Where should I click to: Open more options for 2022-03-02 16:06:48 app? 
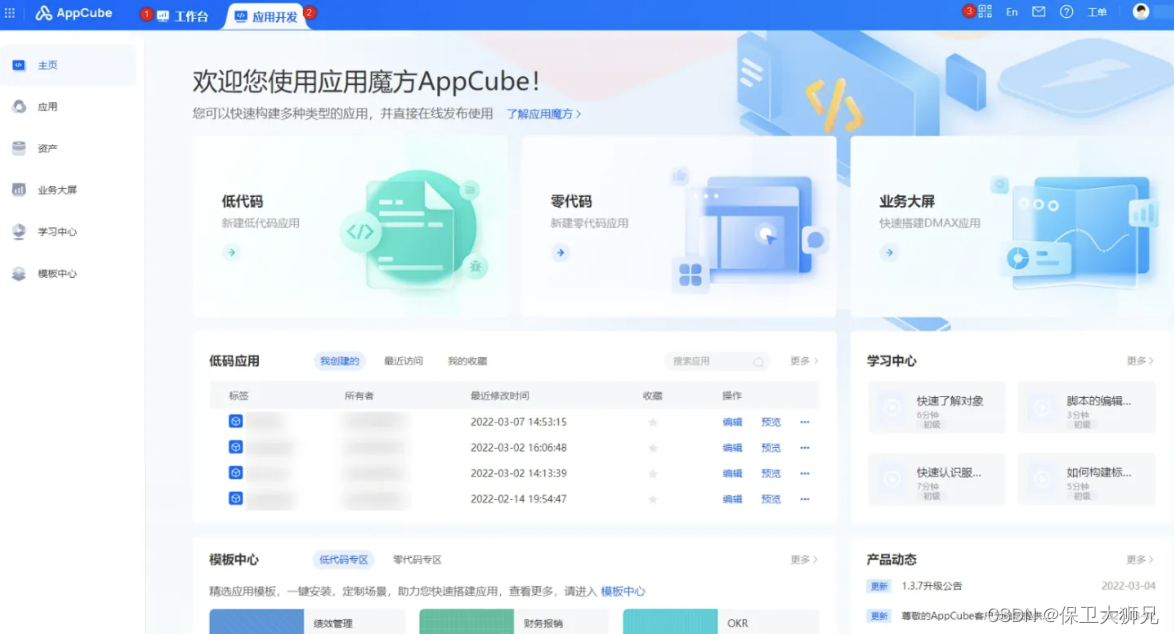[x=805, y=448]
